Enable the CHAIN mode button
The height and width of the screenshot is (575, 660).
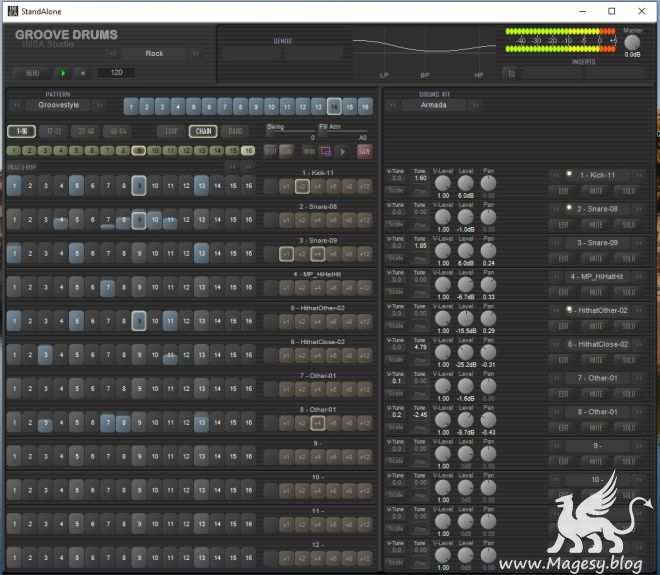pos(203,131)
